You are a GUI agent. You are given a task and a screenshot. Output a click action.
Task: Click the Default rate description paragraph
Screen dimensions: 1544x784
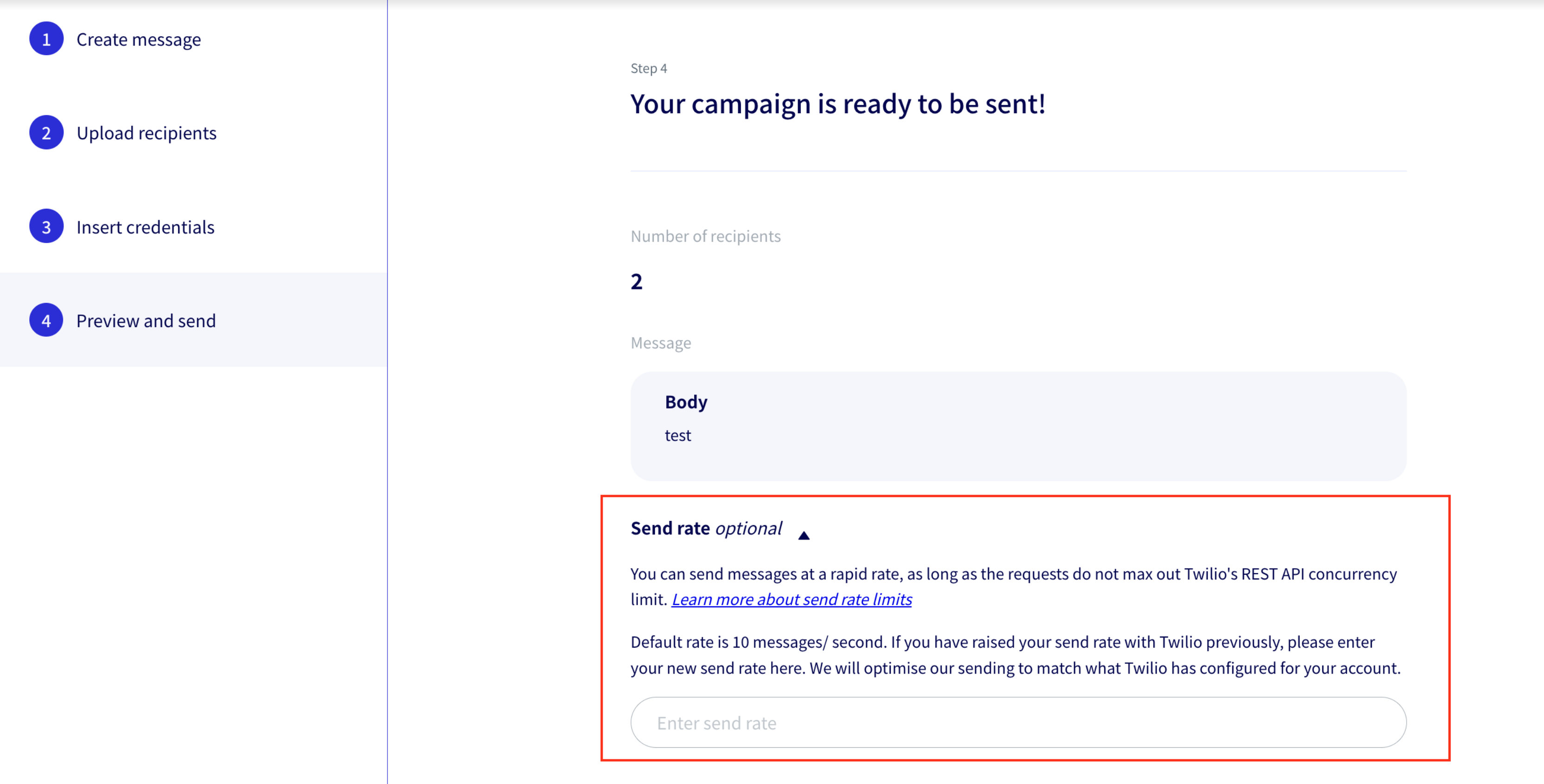(1015, 655)
